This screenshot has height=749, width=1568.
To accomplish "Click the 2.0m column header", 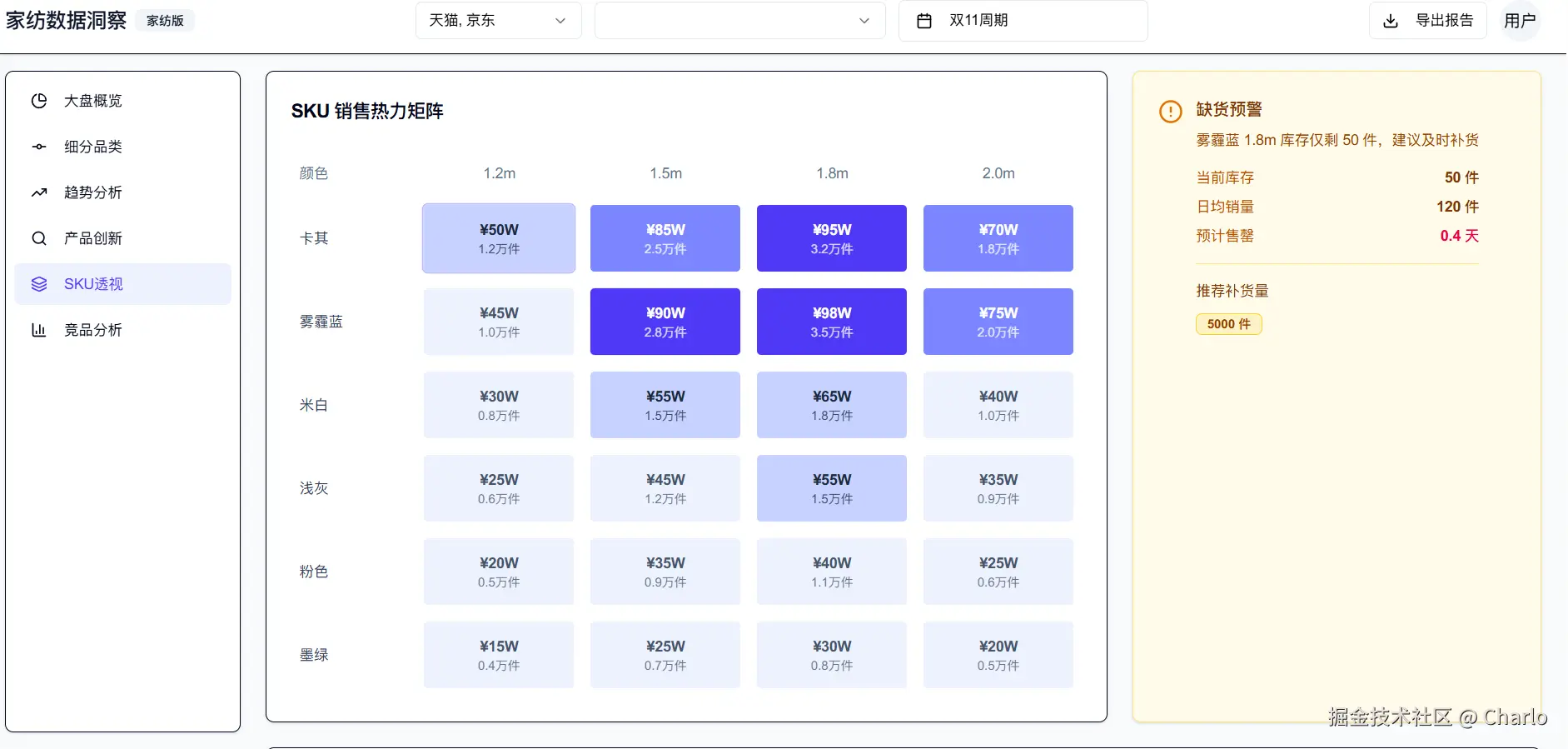I will (998, 173).
